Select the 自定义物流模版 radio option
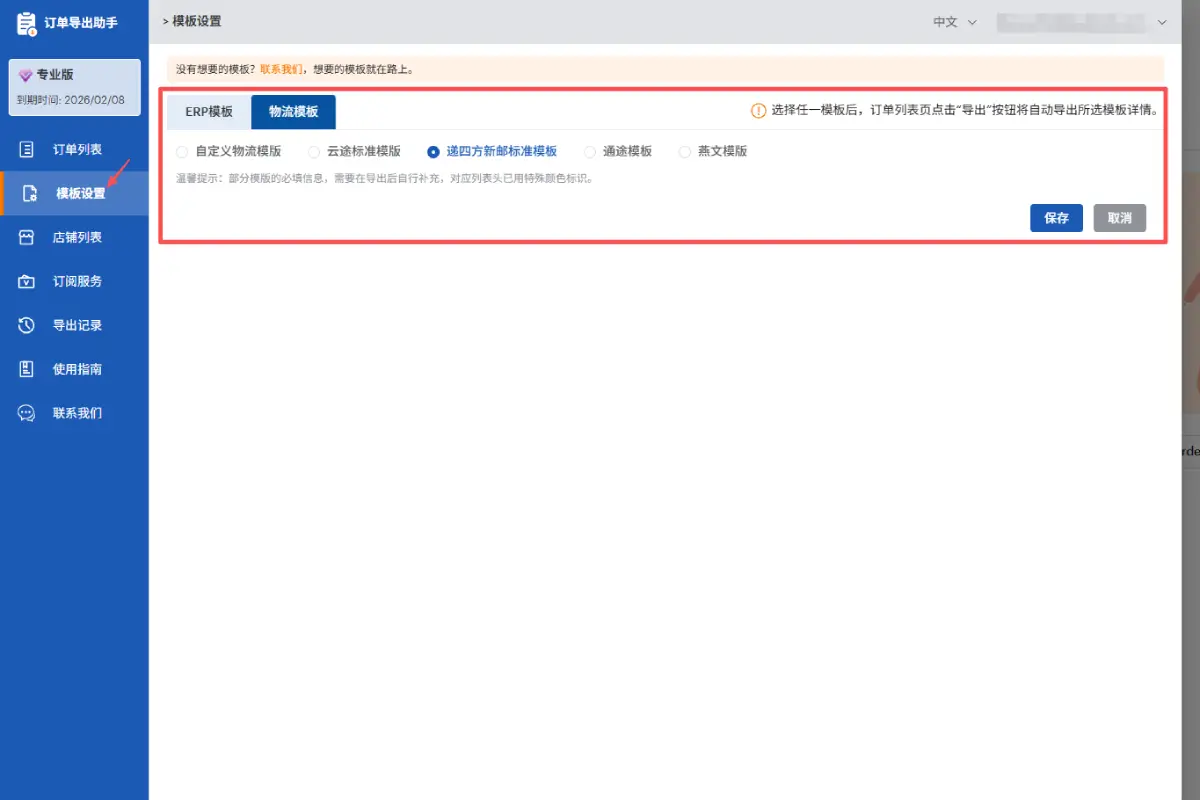 181,152
